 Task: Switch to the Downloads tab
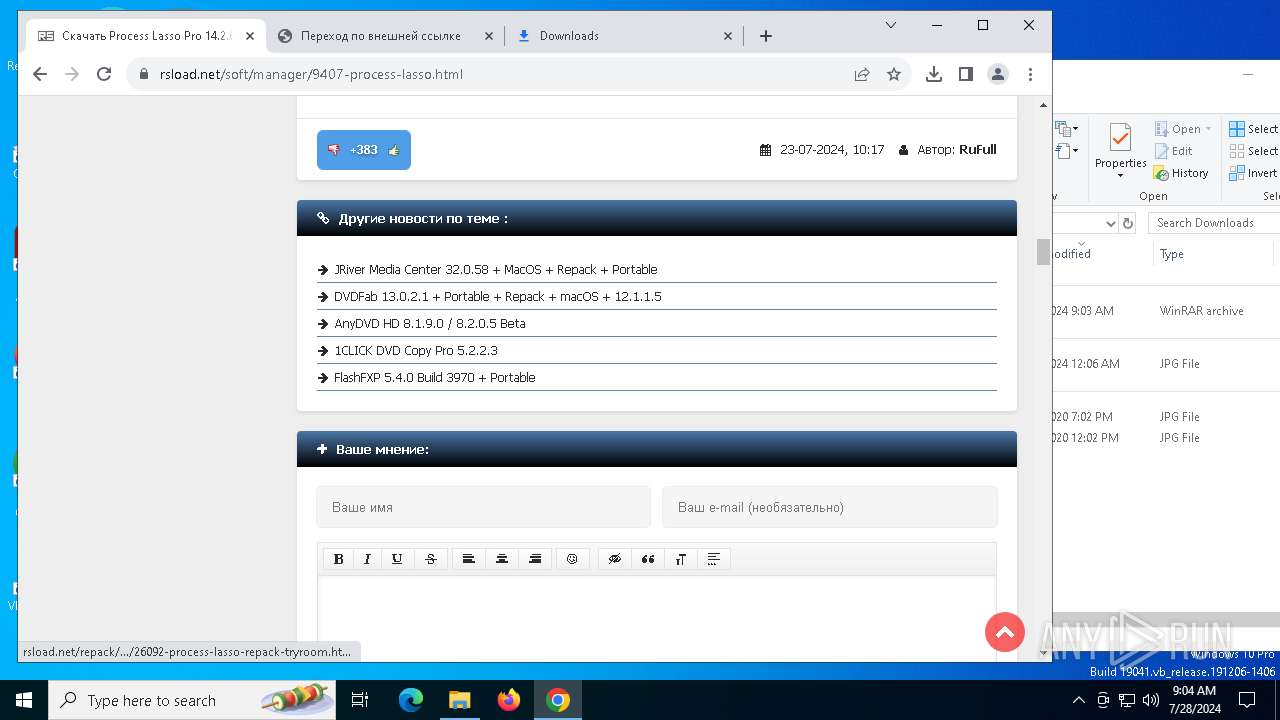coord(625,36)
